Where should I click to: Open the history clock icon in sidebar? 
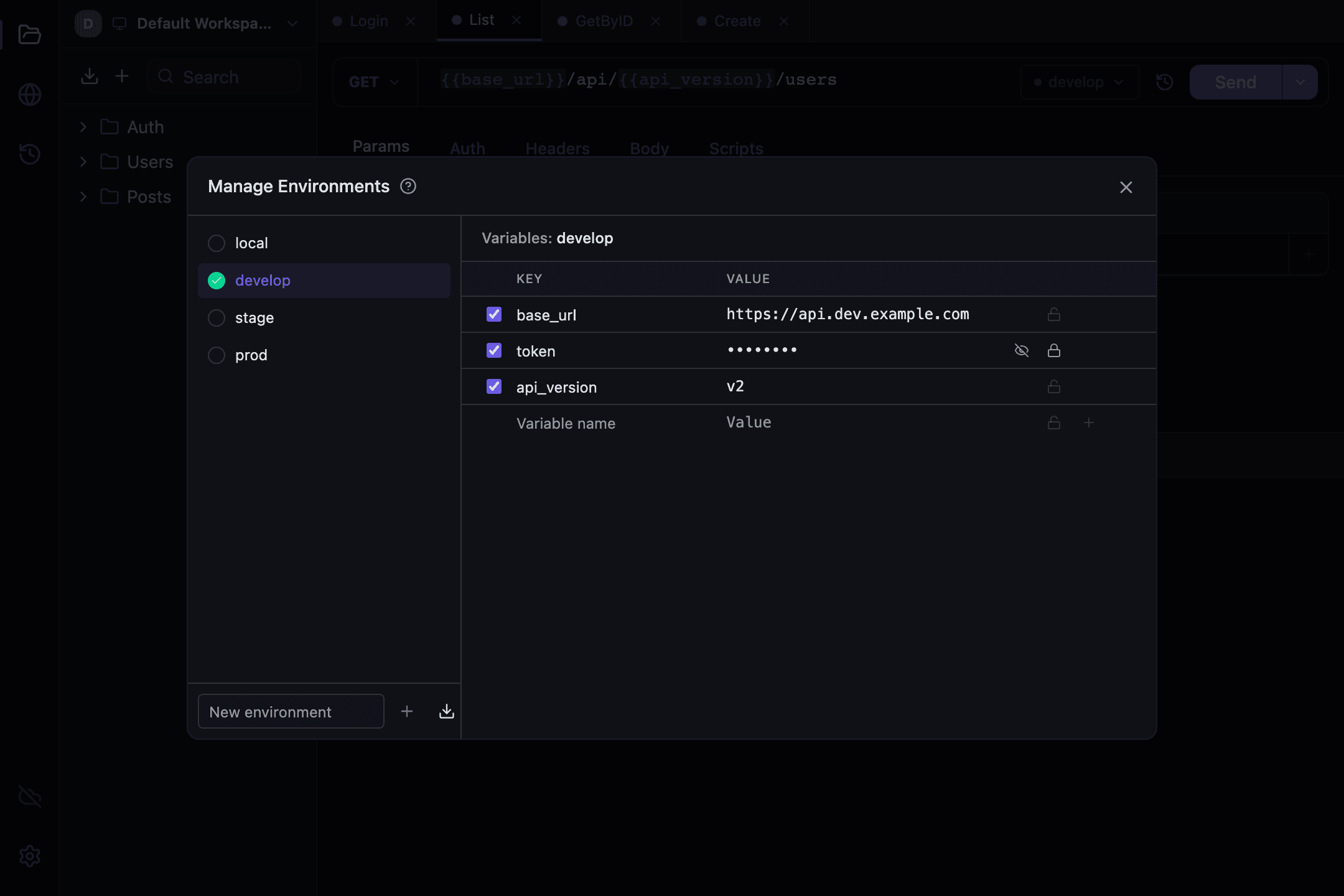(x=29, y=154)
